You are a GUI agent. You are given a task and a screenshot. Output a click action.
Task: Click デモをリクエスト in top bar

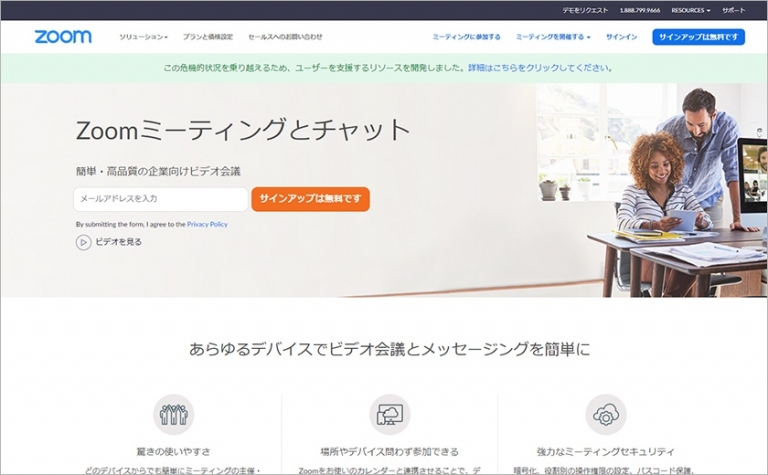585,10
